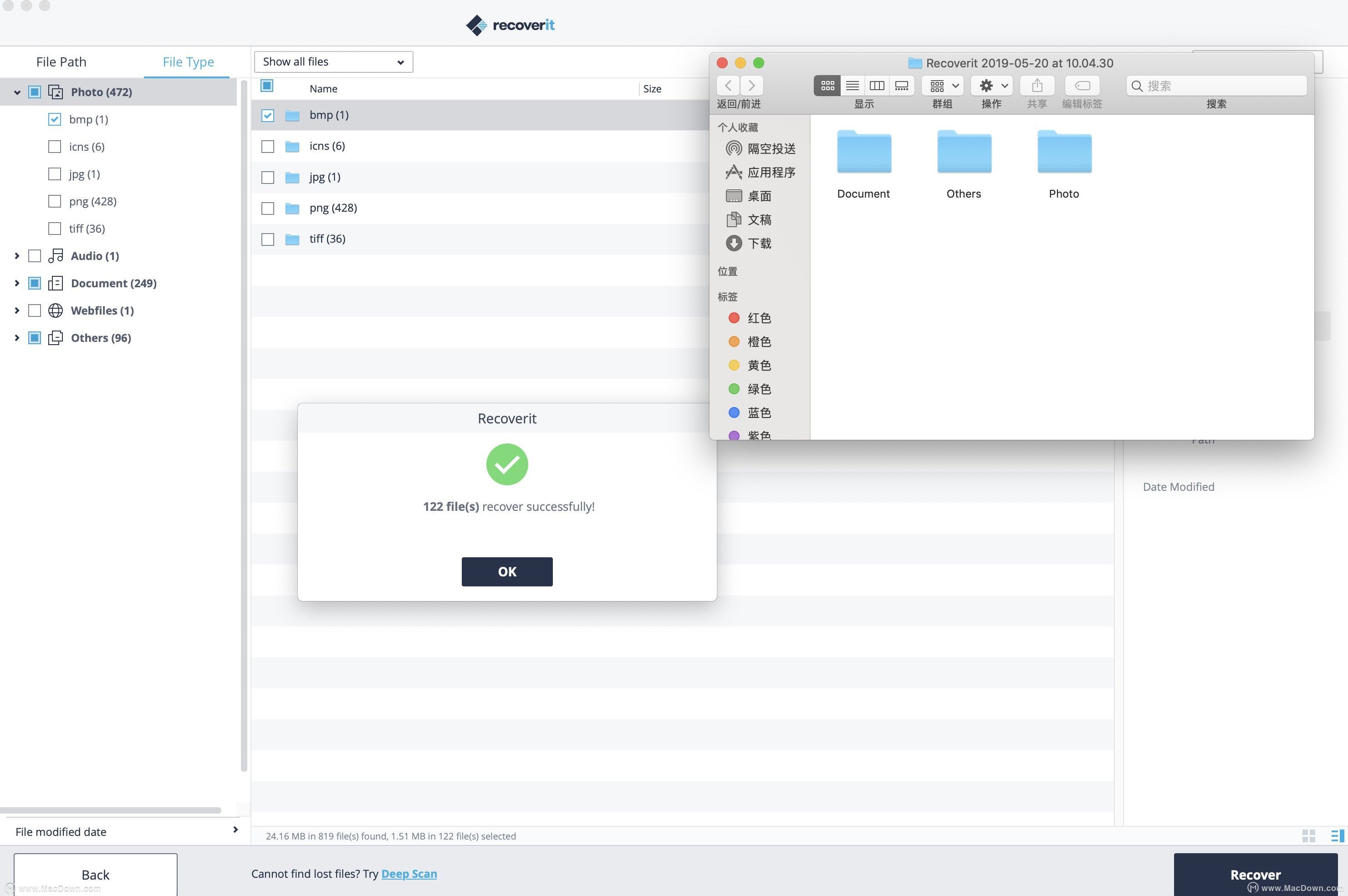Open Finder action (操作) gear menu
Viewport: 1348px width, 896px height.
click(992, 86)
